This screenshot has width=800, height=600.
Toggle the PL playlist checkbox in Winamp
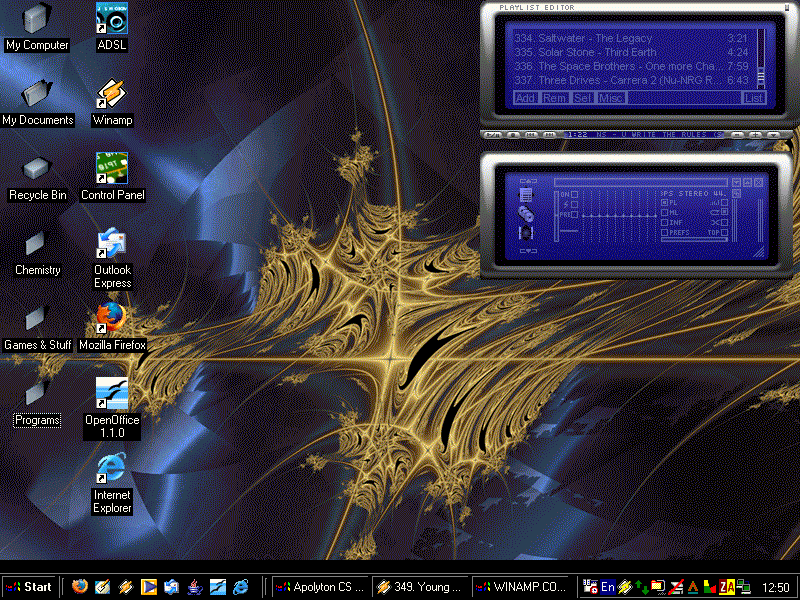(664, 203)
